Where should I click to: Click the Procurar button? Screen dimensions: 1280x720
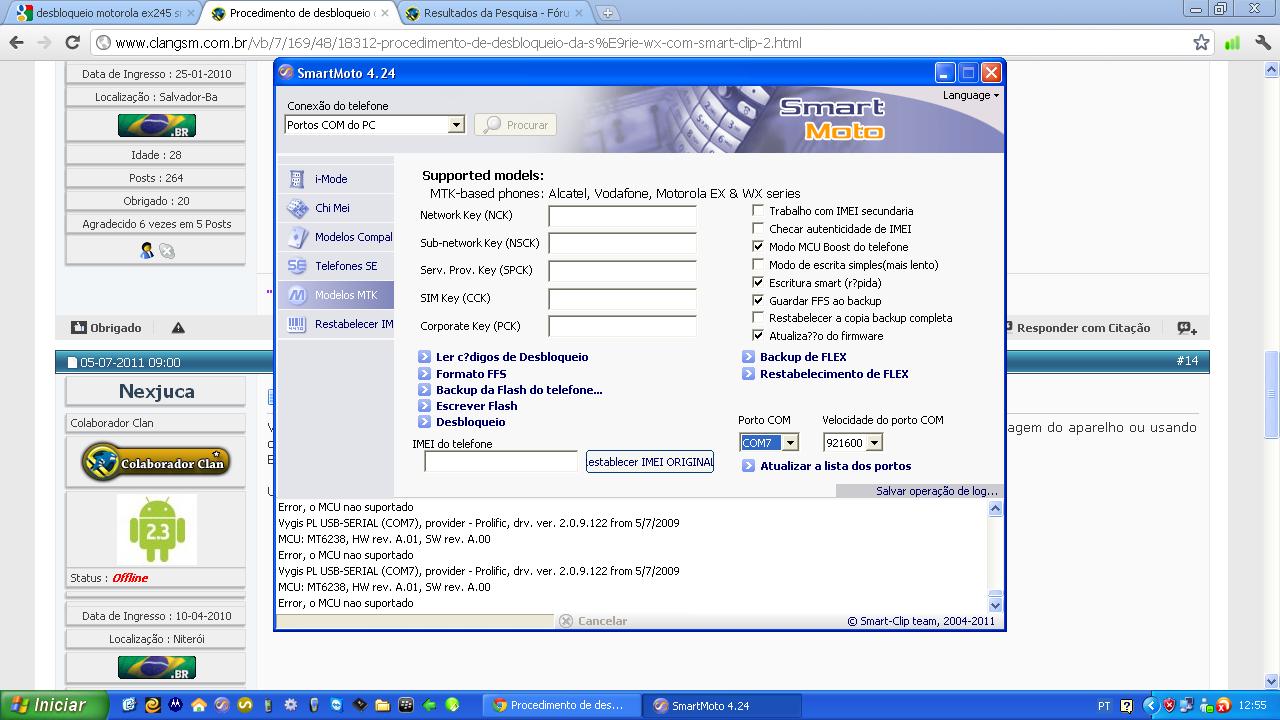515,125
